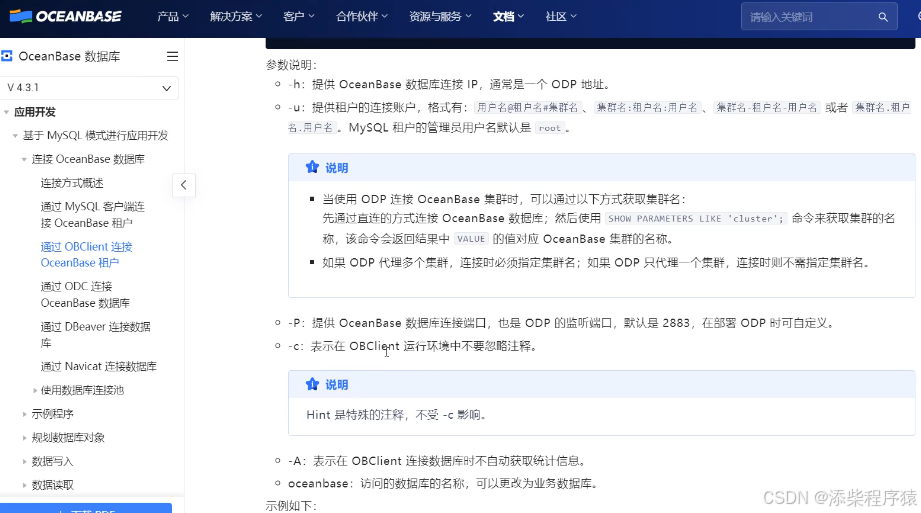Open 通过 MySQL 客户端连接 OceanBase 租户
Screen dimensions: 921x513
(x=92, y=214)
